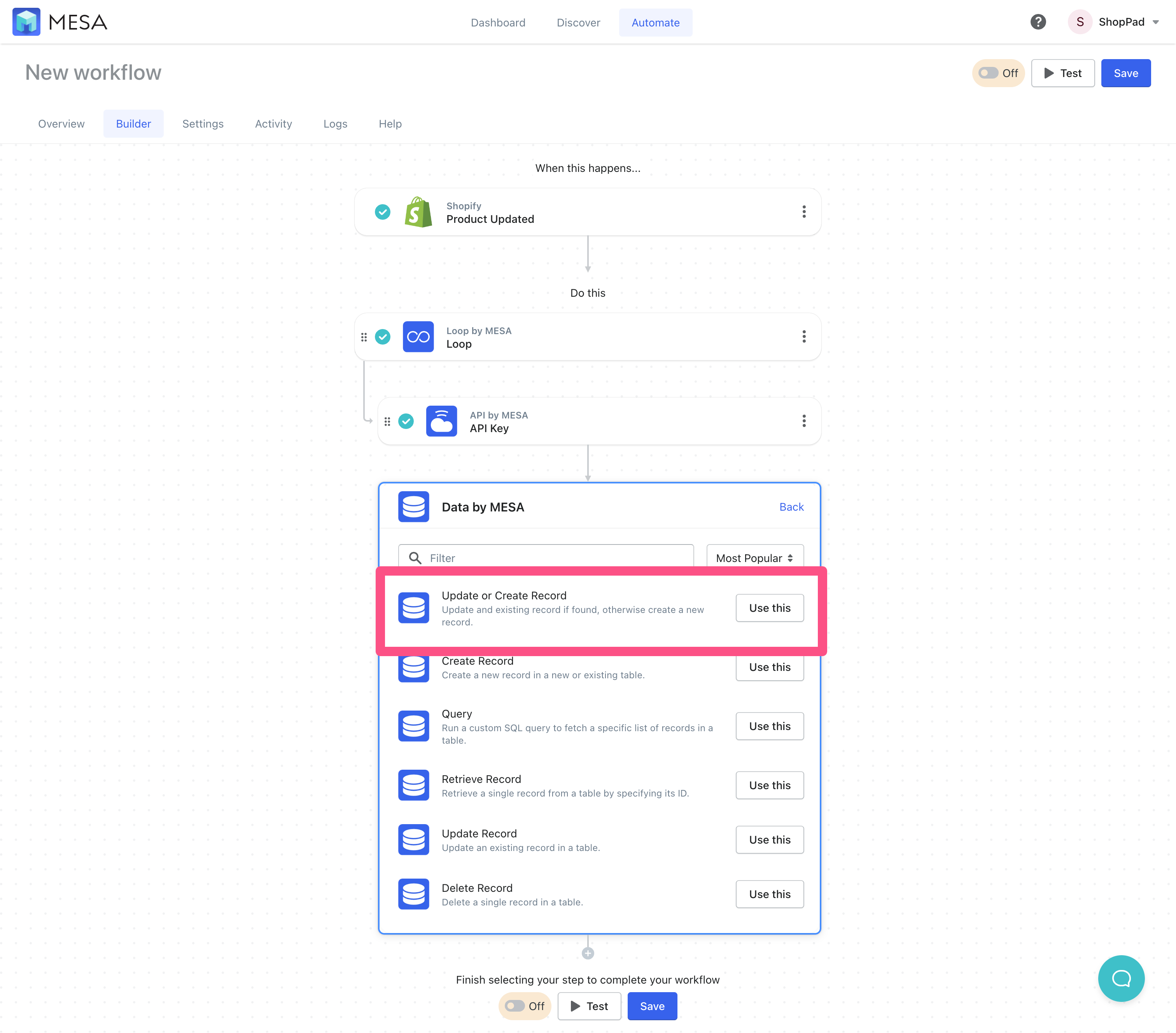Use this for Query

[x=769, y=726]
